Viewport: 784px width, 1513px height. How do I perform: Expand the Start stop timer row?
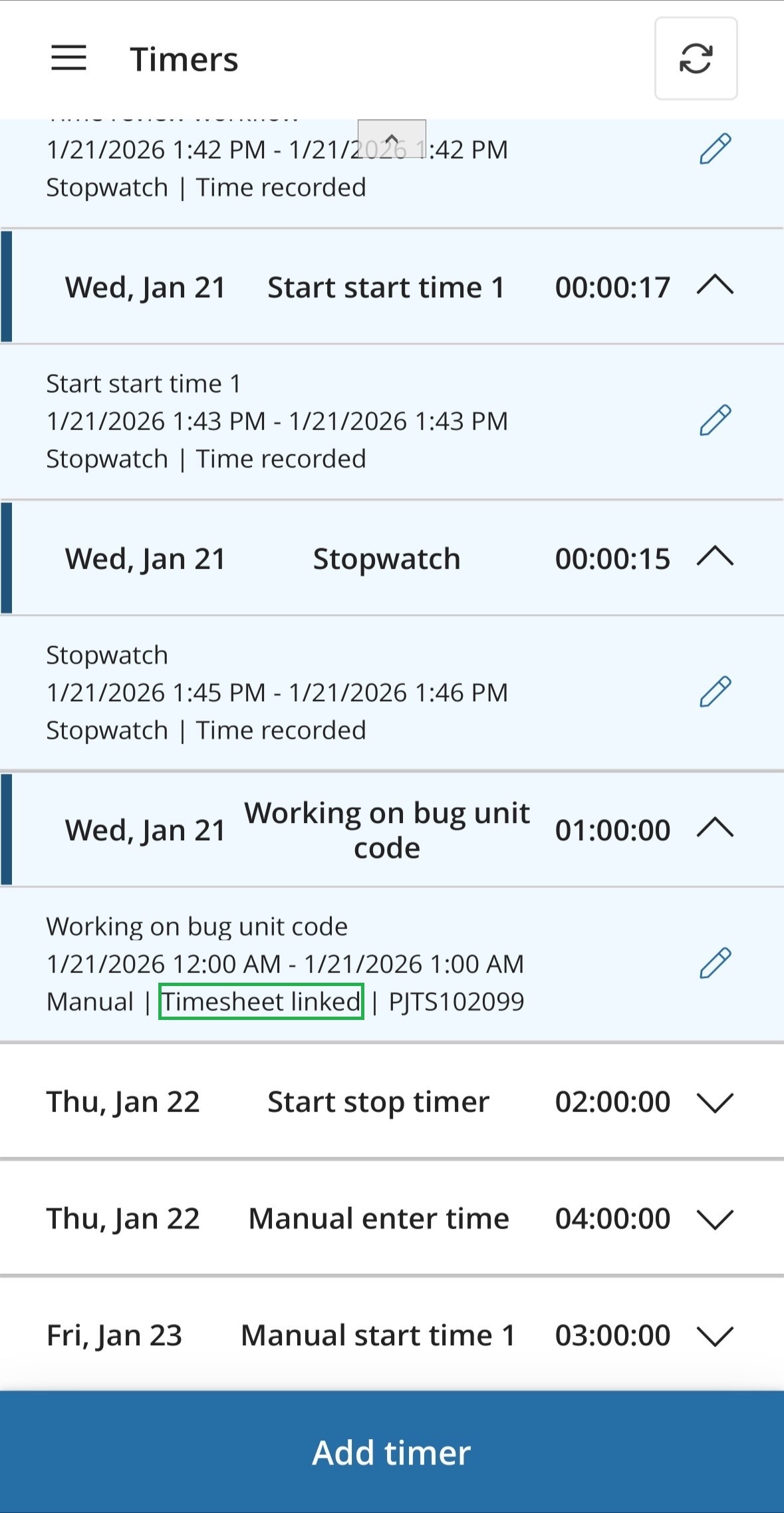(715, 1102)
